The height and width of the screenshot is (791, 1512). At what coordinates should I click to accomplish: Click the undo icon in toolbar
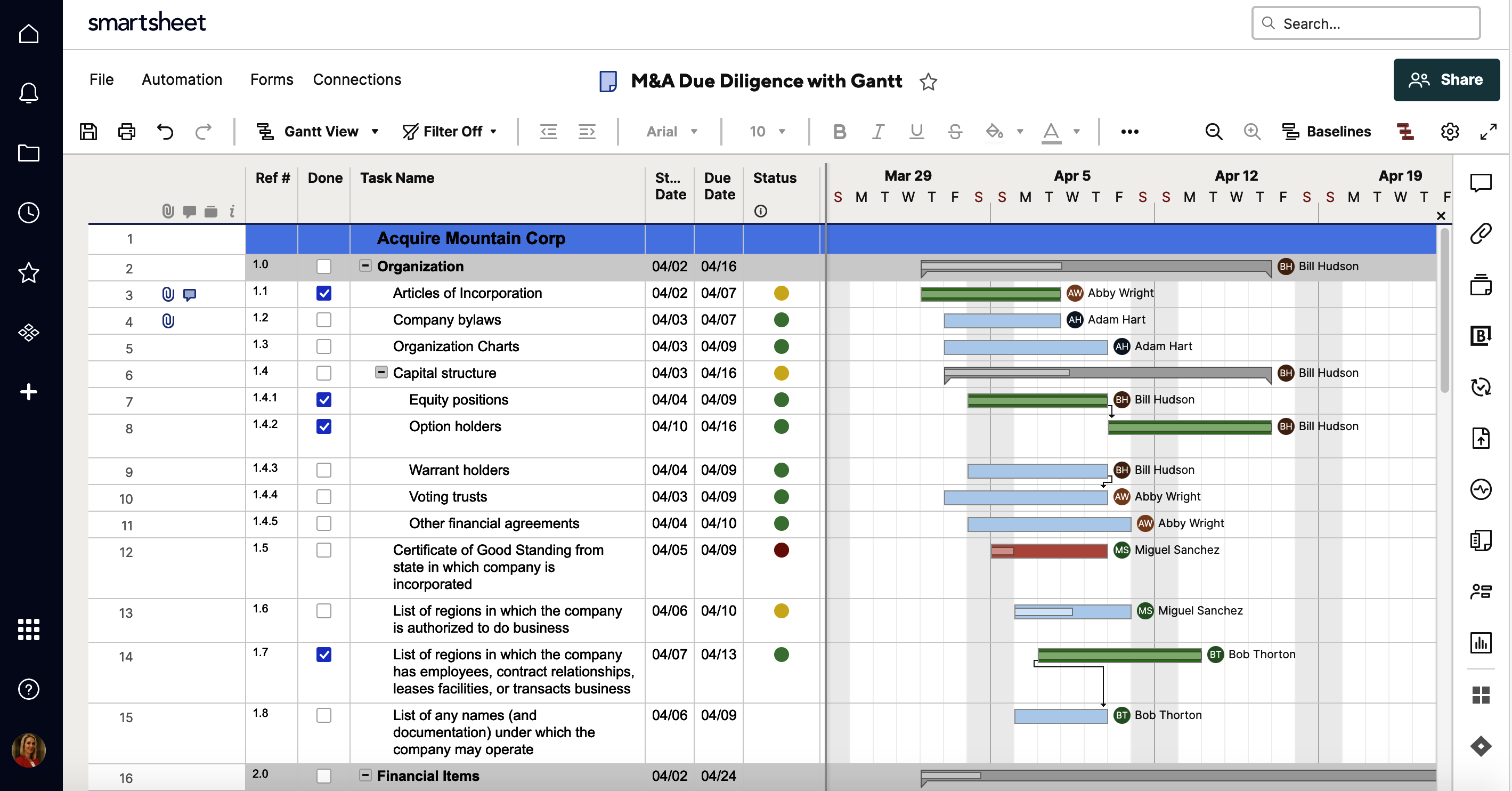tap(165, 131)
